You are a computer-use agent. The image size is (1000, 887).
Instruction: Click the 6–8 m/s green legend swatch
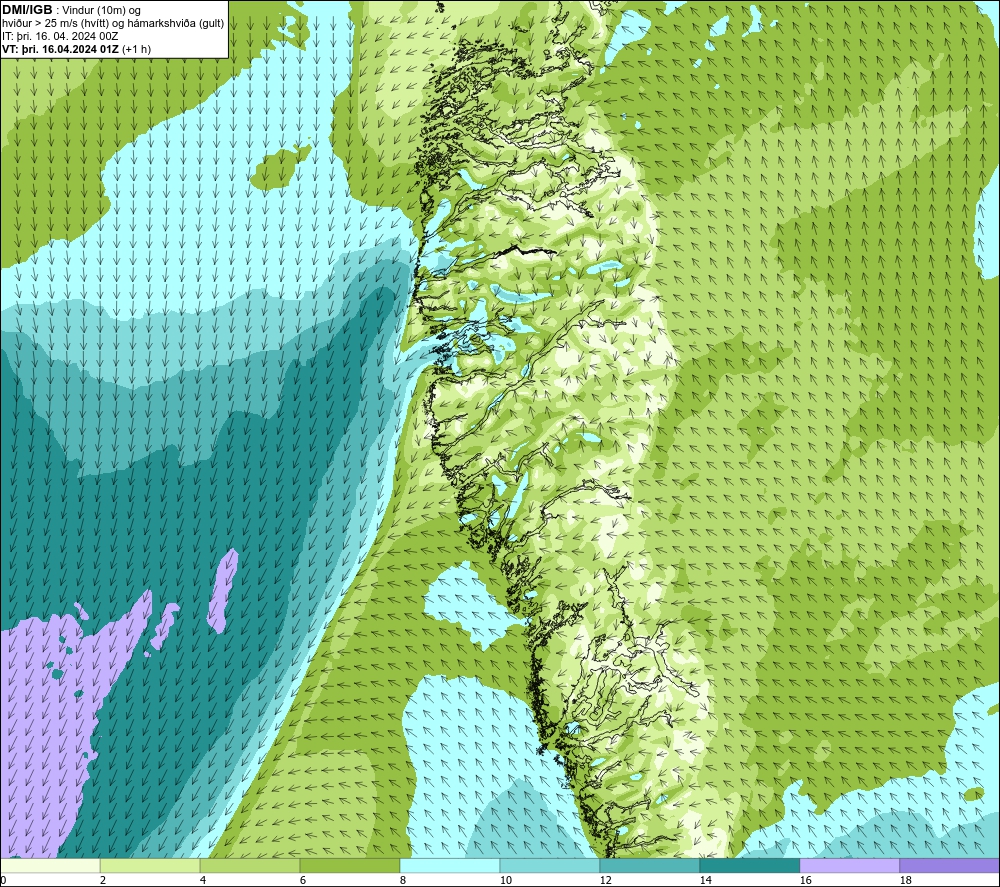click(x=349, y=865)
